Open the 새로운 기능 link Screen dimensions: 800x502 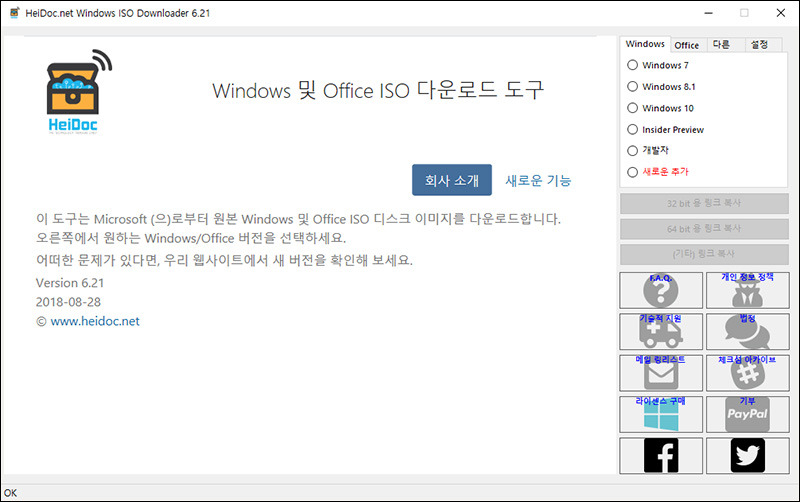pos(538,180)
